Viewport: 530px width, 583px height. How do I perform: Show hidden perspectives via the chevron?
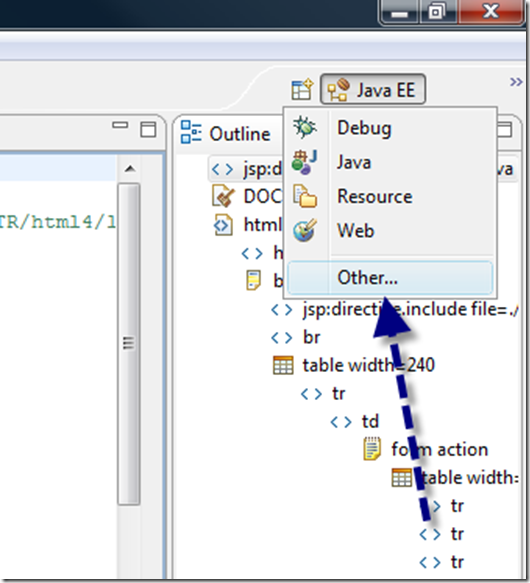point(516,81)
